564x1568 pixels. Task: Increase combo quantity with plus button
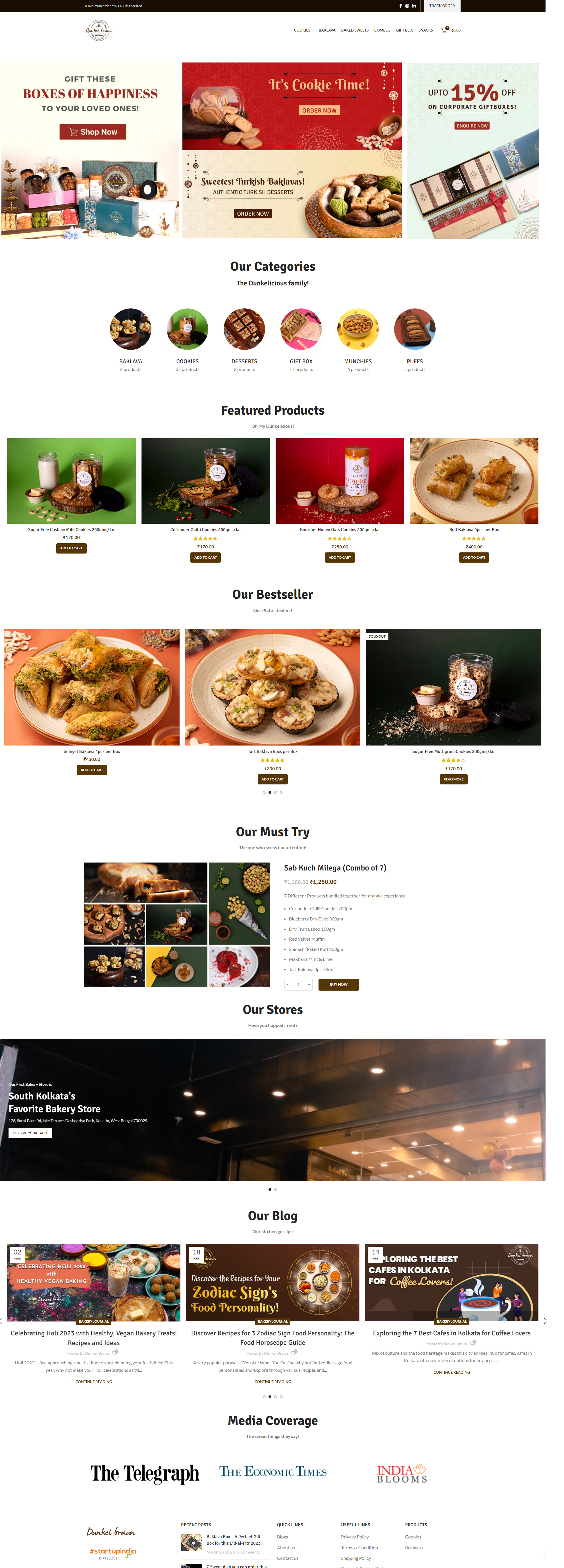pos(309,984)
